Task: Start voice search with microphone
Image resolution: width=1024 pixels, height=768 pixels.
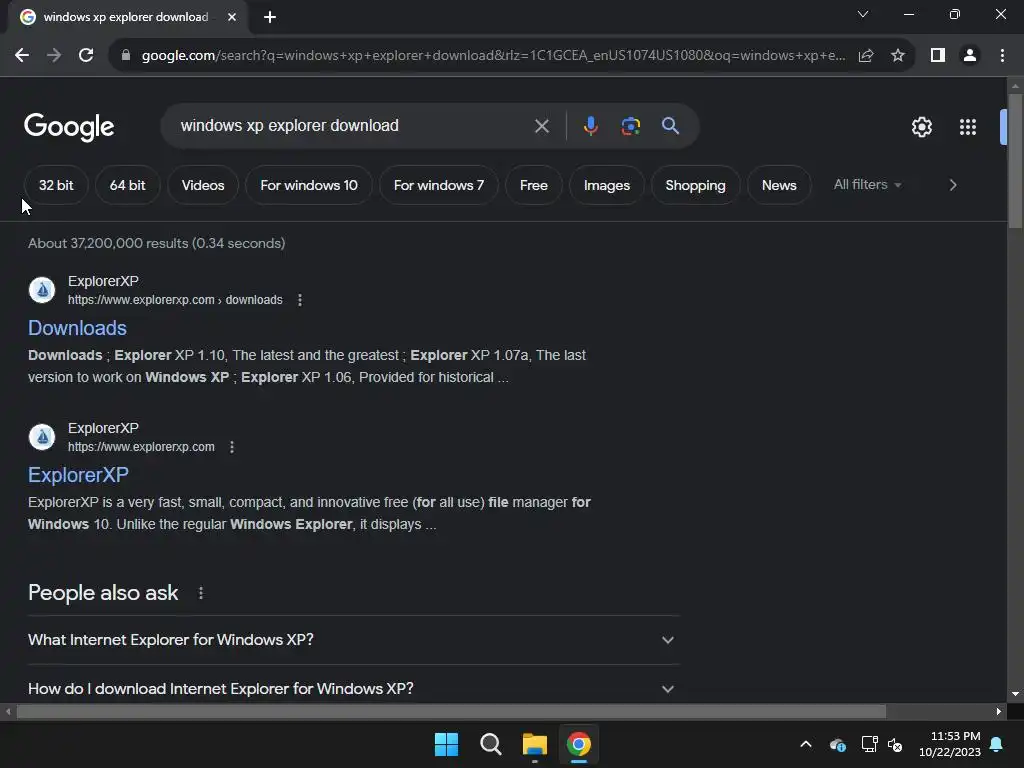Action: (x=590, y=126)
